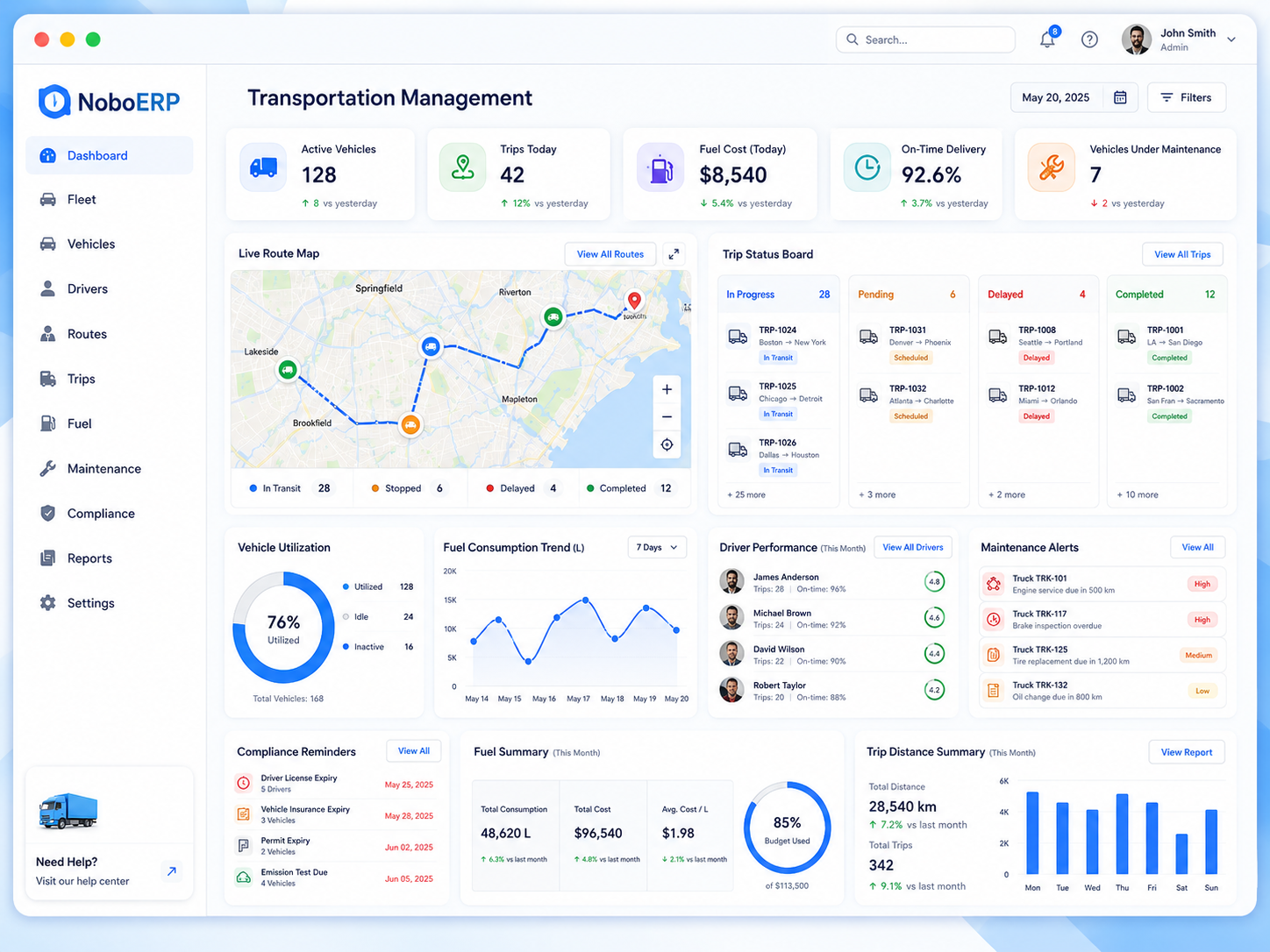This screenshot has width=1270, height=952.
Task: Click View All in Compliance Reminders
Action: pos(414,751)
